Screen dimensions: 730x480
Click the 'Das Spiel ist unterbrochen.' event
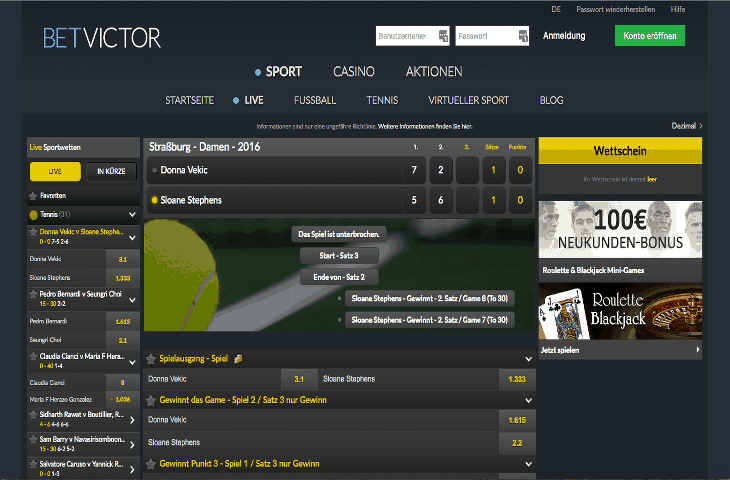339,234
